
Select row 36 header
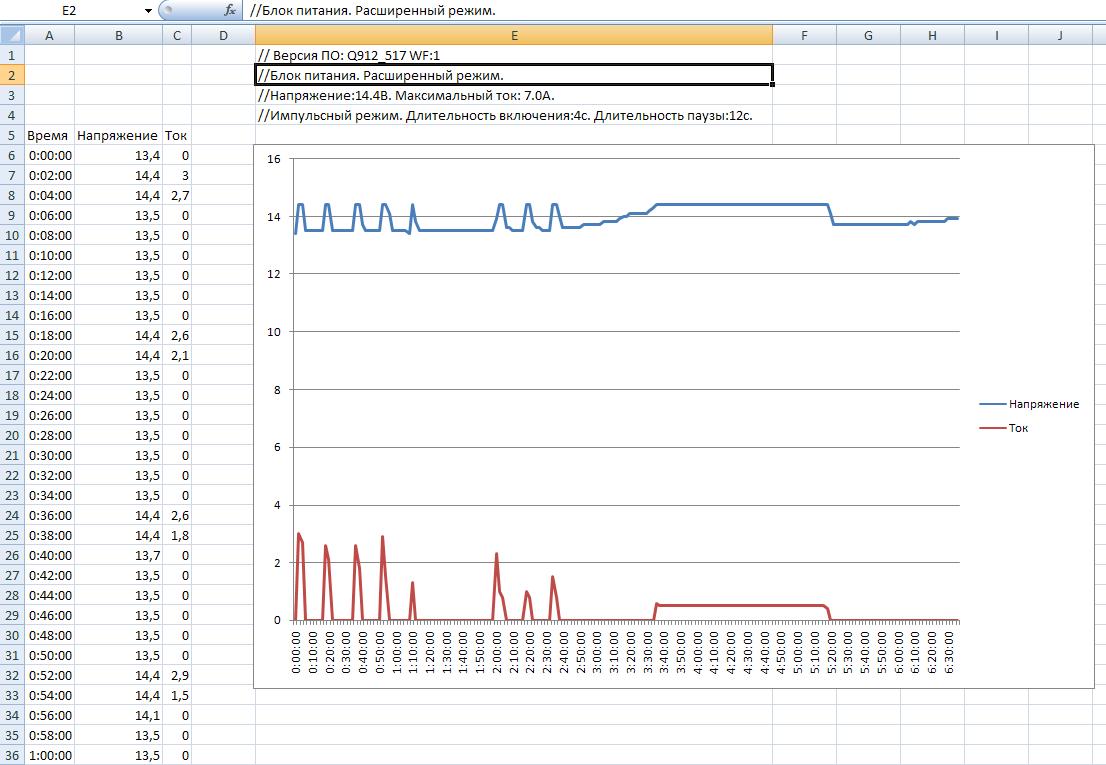[x=12, y=755]
